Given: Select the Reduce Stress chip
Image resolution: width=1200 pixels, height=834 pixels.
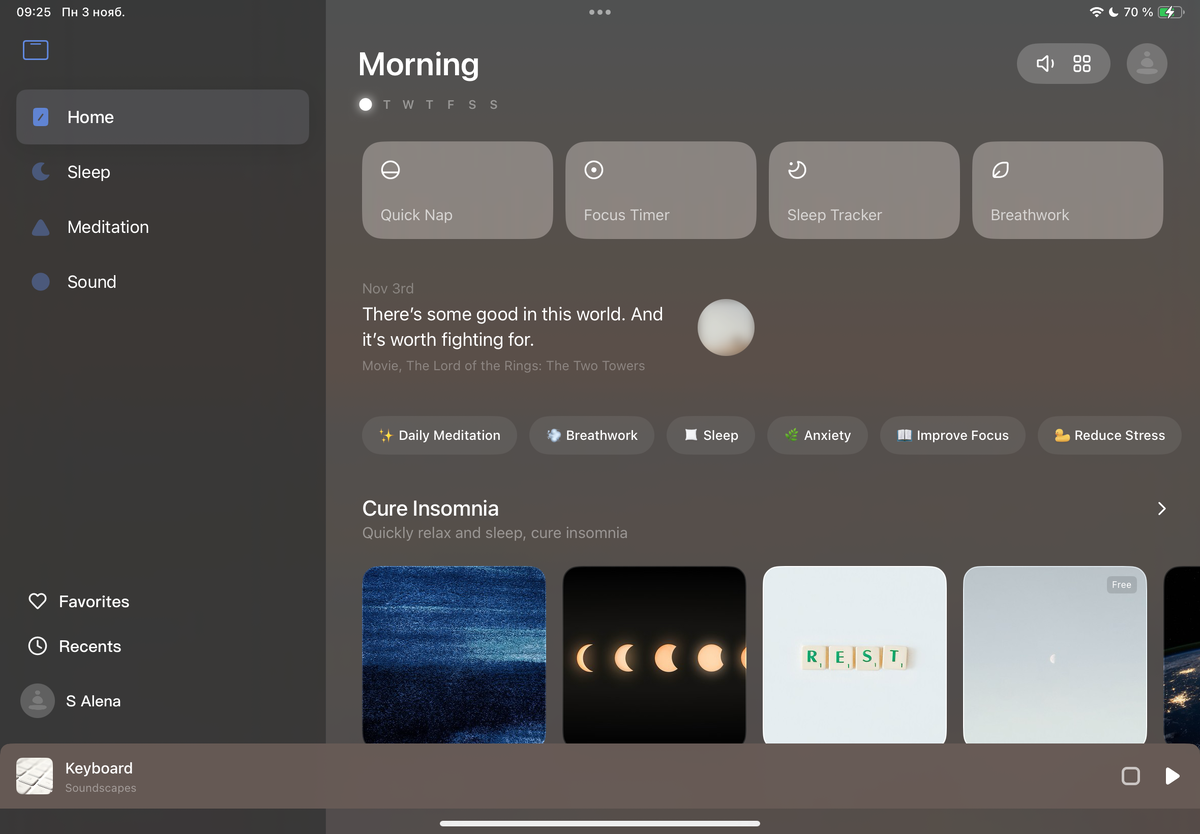Looking at the screenshot, I should click(x=1110, y=435).
